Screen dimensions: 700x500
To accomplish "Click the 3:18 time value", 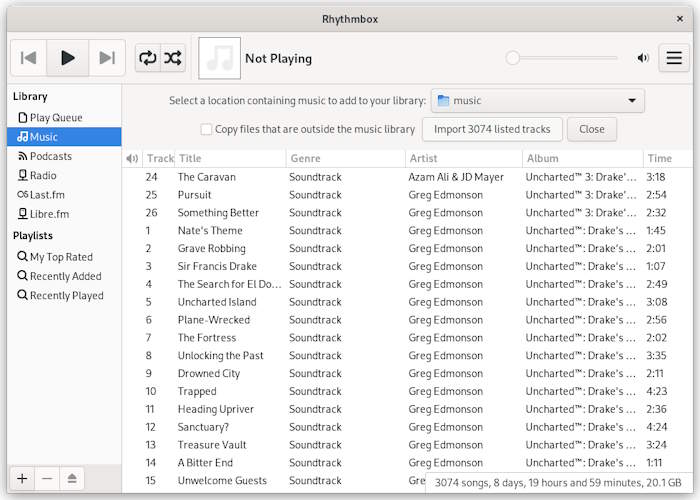I will (655, 177).
